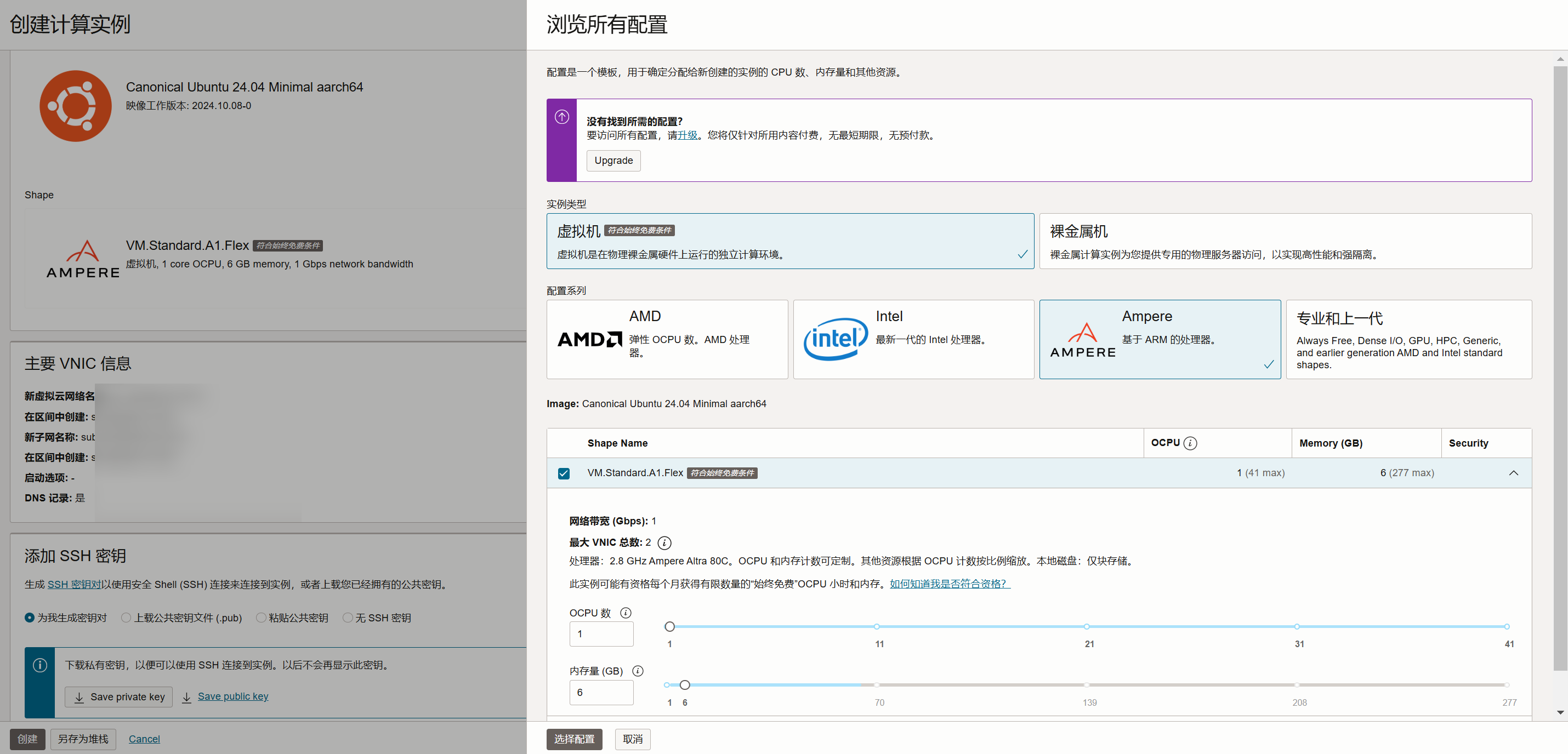Viewport: 1568px width, 754px height.
Task: Select 上载公共密钥文件 (.pub) radio option
Action: pos(126,617)
